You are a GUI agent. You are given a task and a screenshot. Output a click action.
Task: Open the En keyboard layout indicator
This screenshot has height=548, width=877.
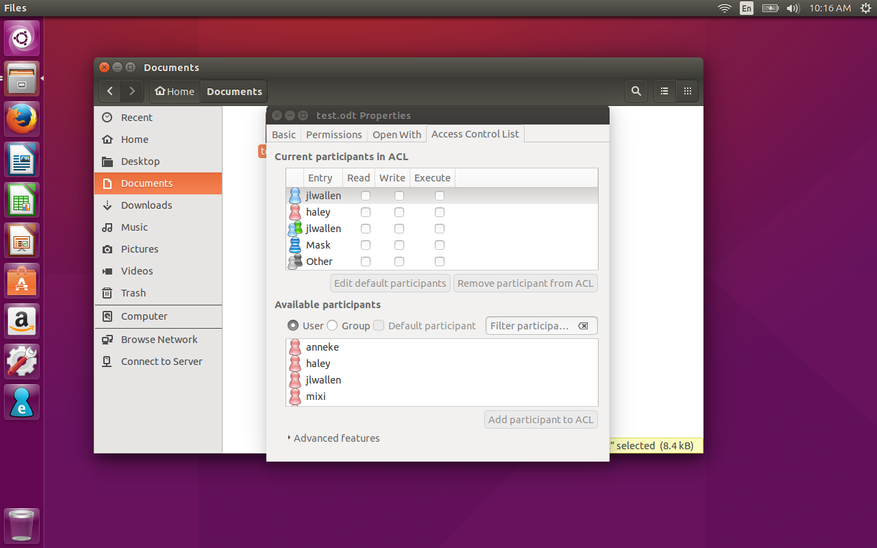click(x=747, y=8)
